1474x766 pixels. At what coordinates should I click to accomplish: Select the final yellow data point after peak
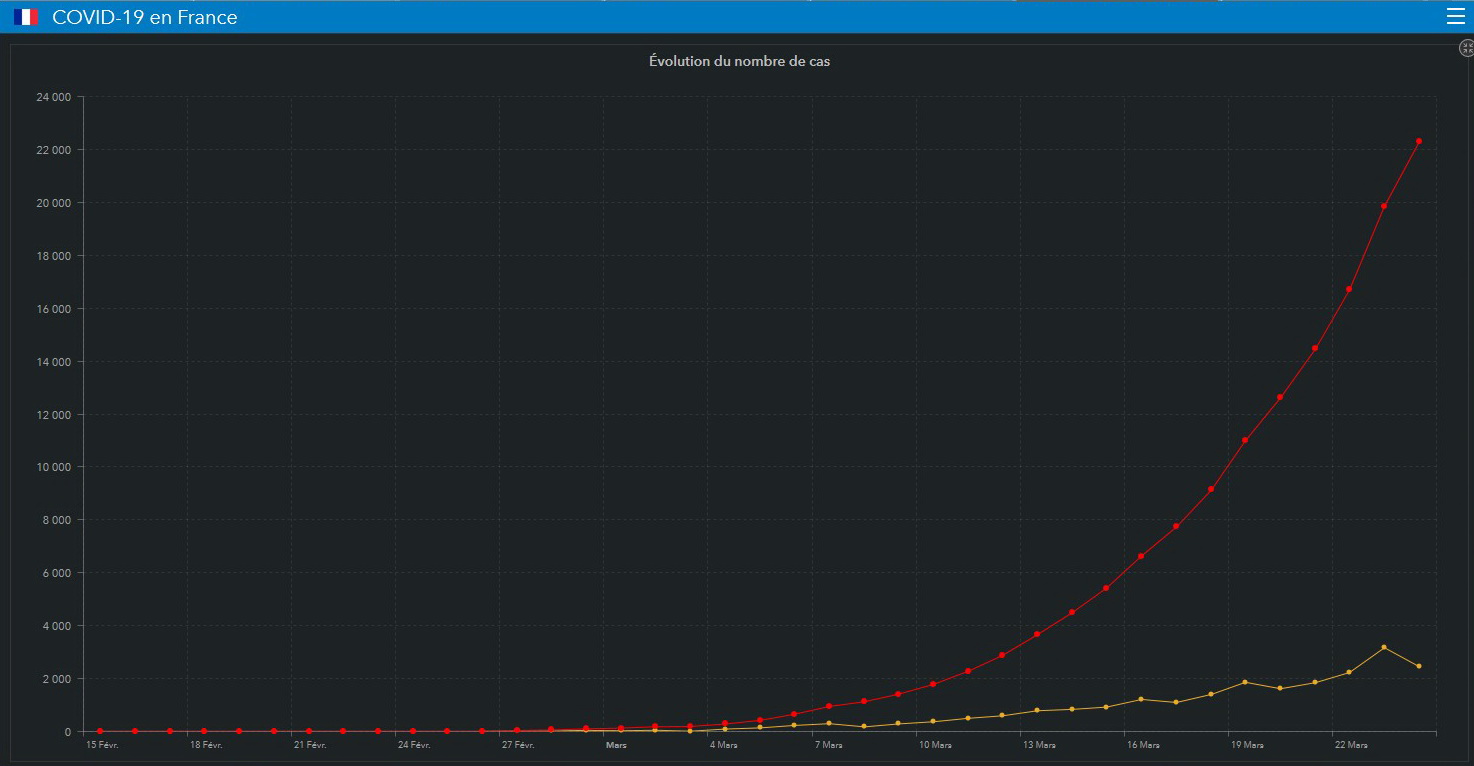tap(1418, 666)
